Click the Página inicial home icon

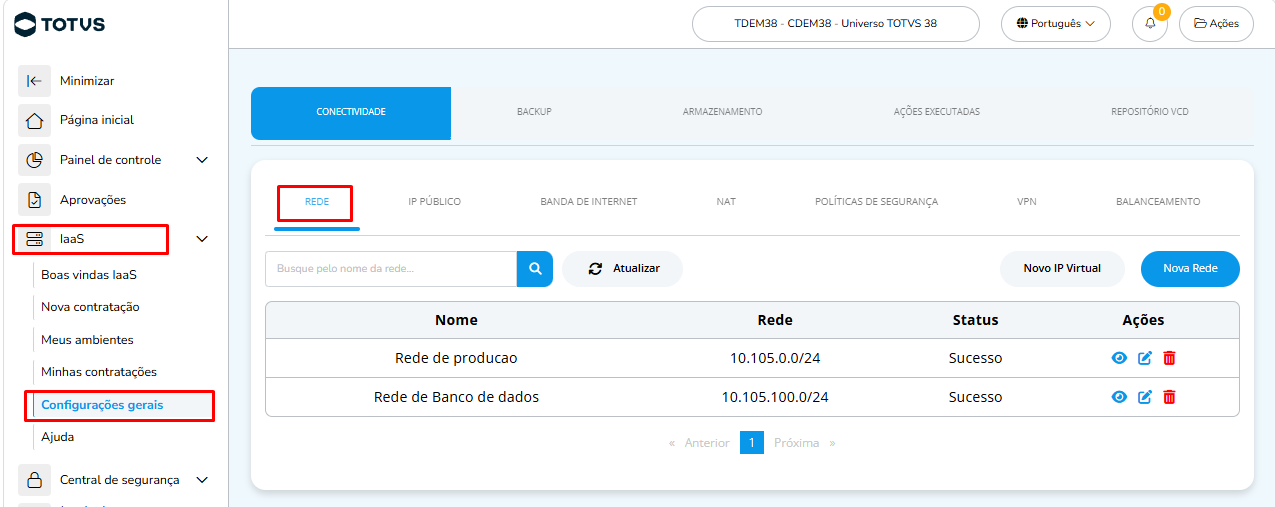pyautogui.click(x=34, y=120)
